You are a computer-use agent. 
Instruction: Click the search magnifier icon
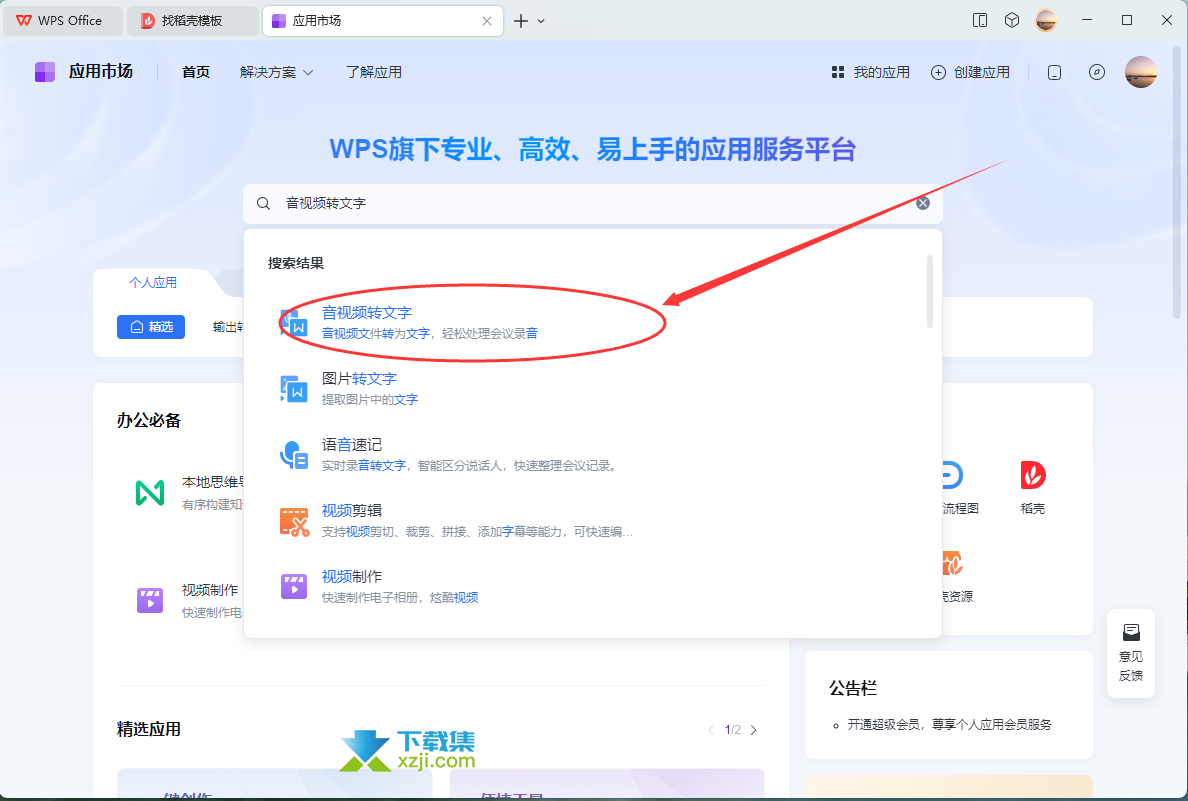click(x=264, y=203)
